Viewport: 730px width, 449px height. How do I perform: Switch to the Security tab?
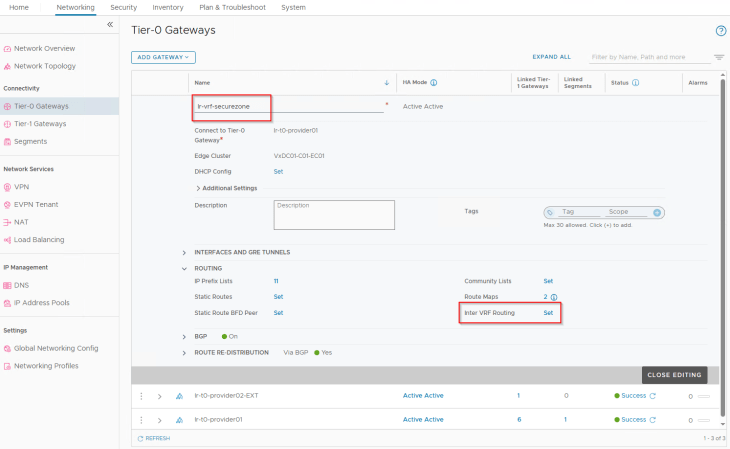123,7
